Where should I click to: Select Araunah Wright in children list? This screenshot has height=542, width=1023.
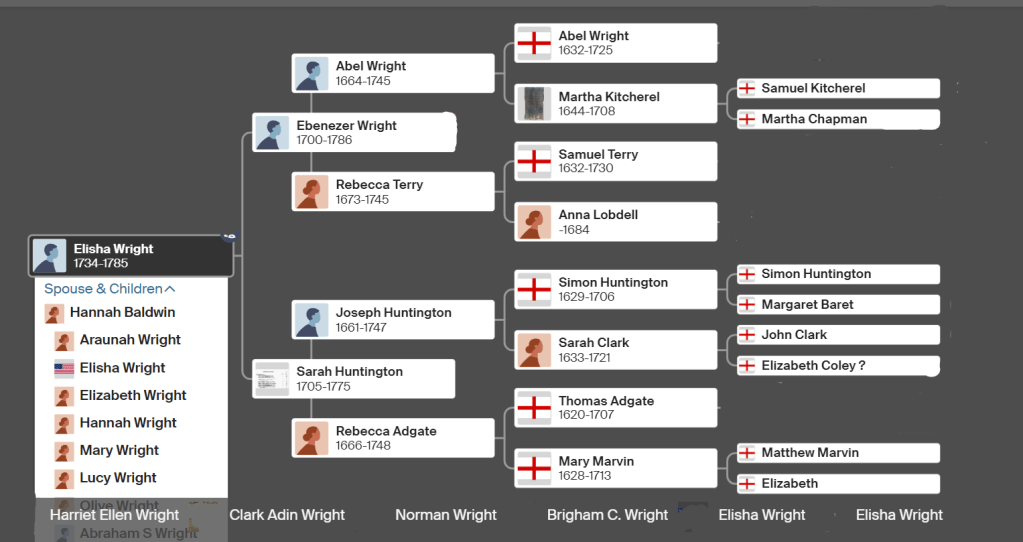[x=130, y=340]
